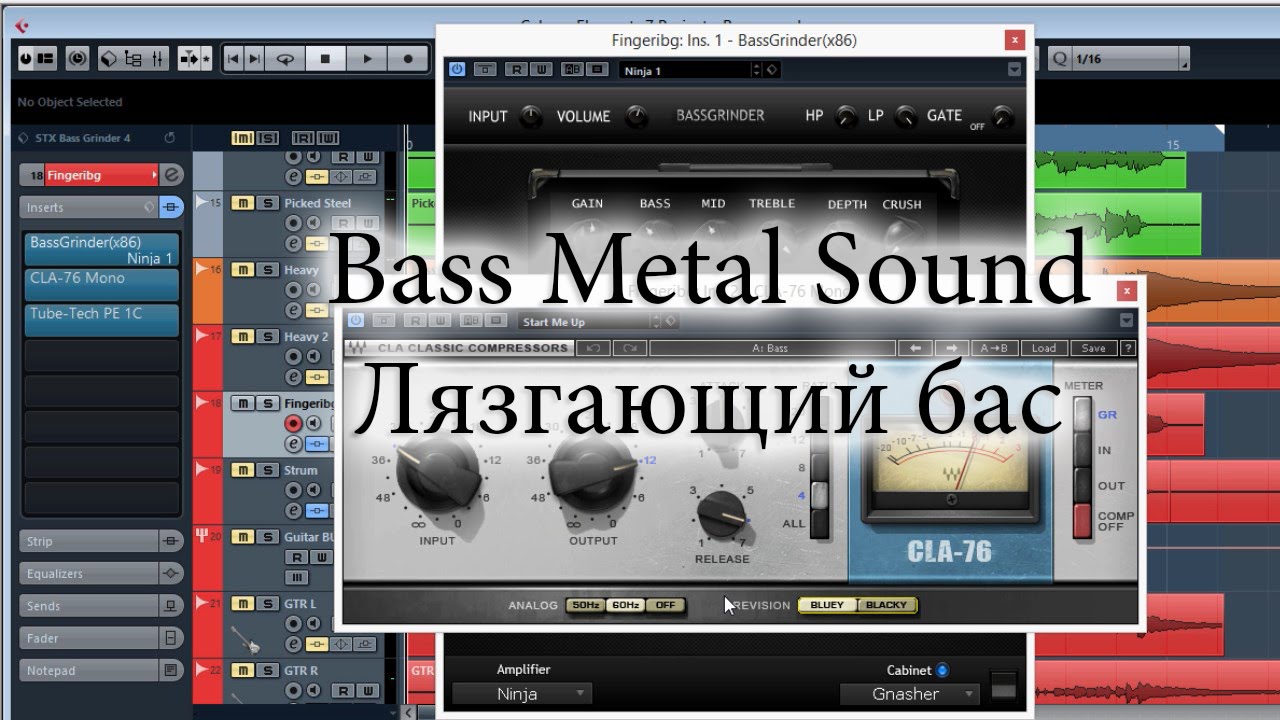
Task: Click the transport Record button
Action: (408, 59)
